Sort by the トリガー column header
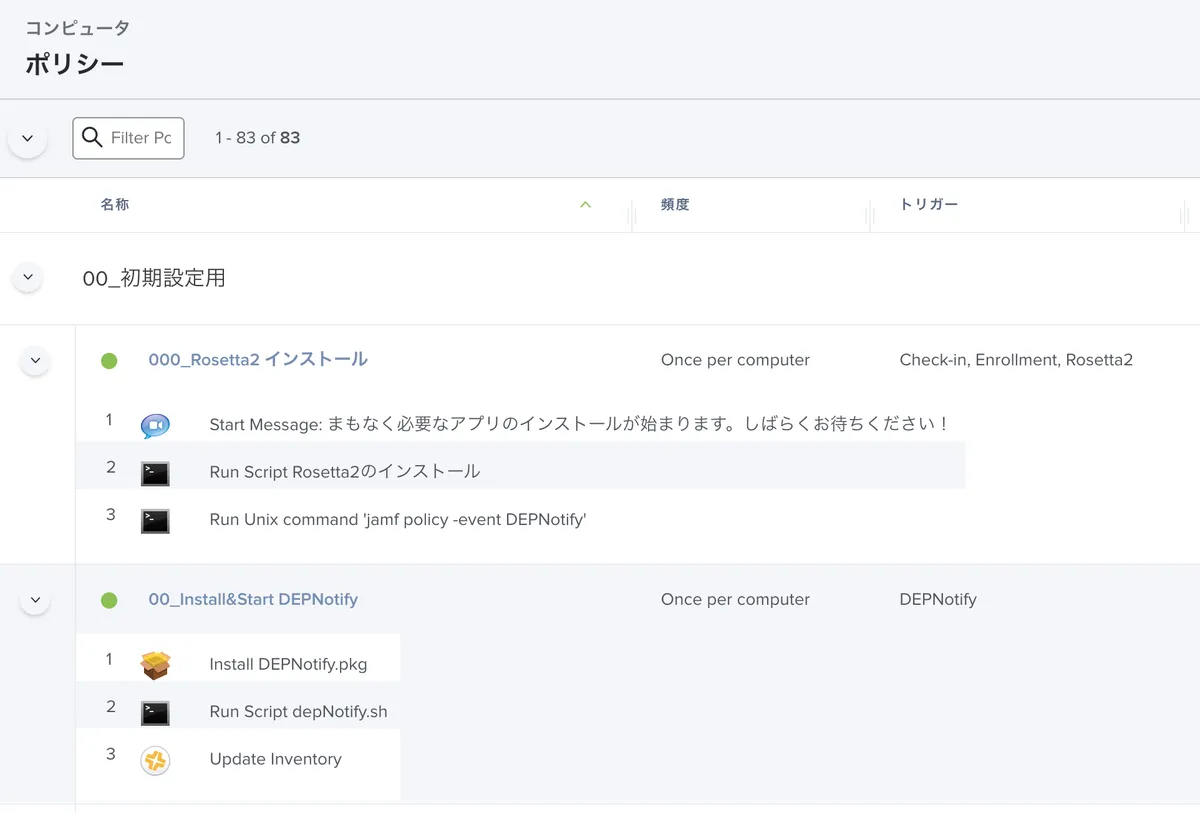The height and width of the screenshot is (813, 1200). [x=928, y=205]
